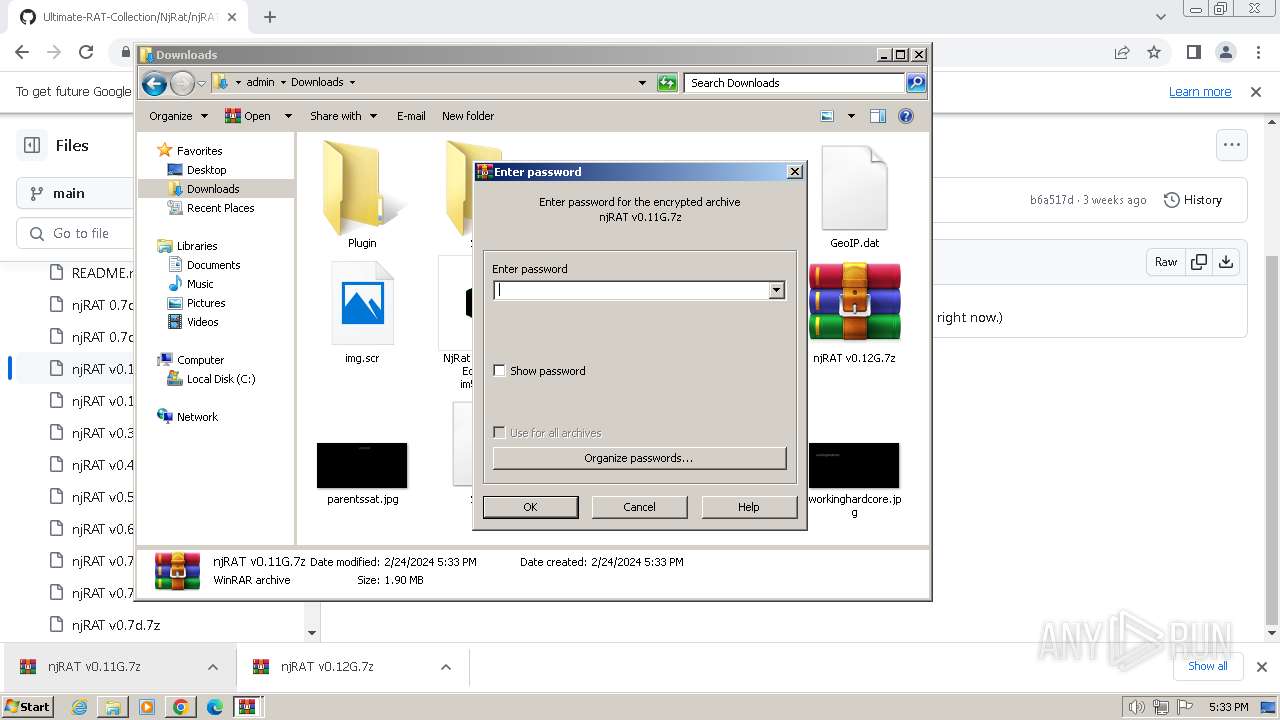Select the GeoIP.dat file icon
Screen dimensions: 1280x720
[x=854, y=189]
